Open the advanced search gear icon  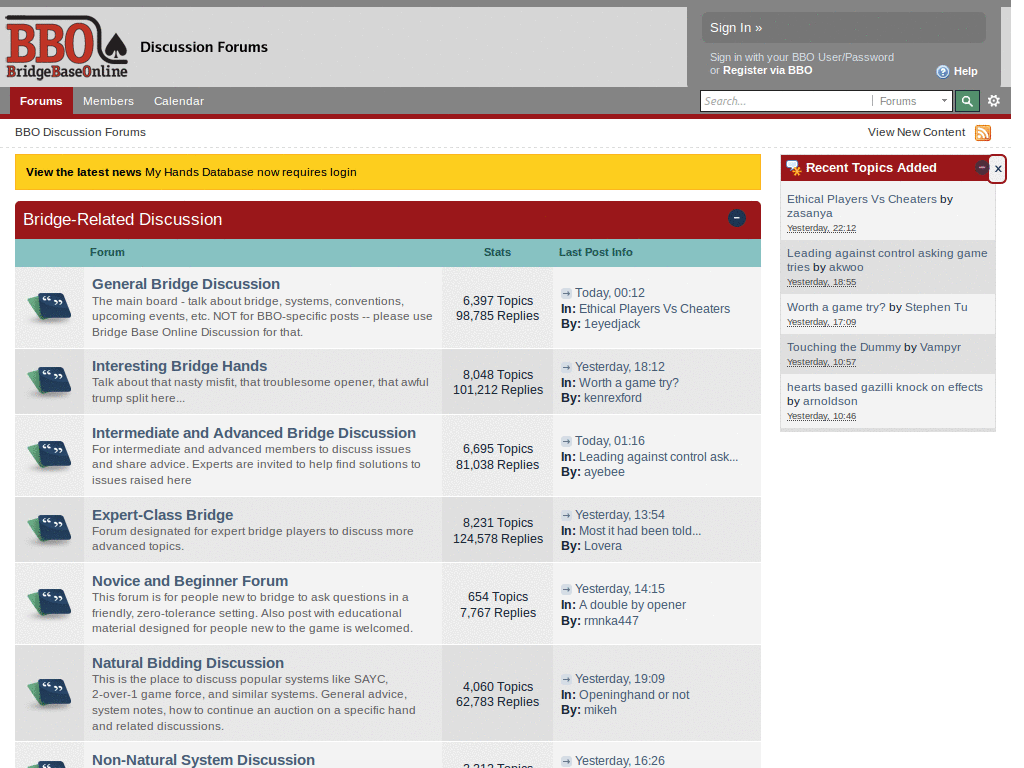tap(993, 101)
